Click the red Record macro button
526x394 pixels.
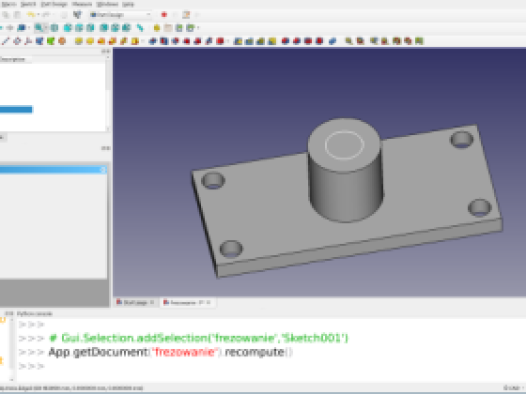tap(164, 15)
